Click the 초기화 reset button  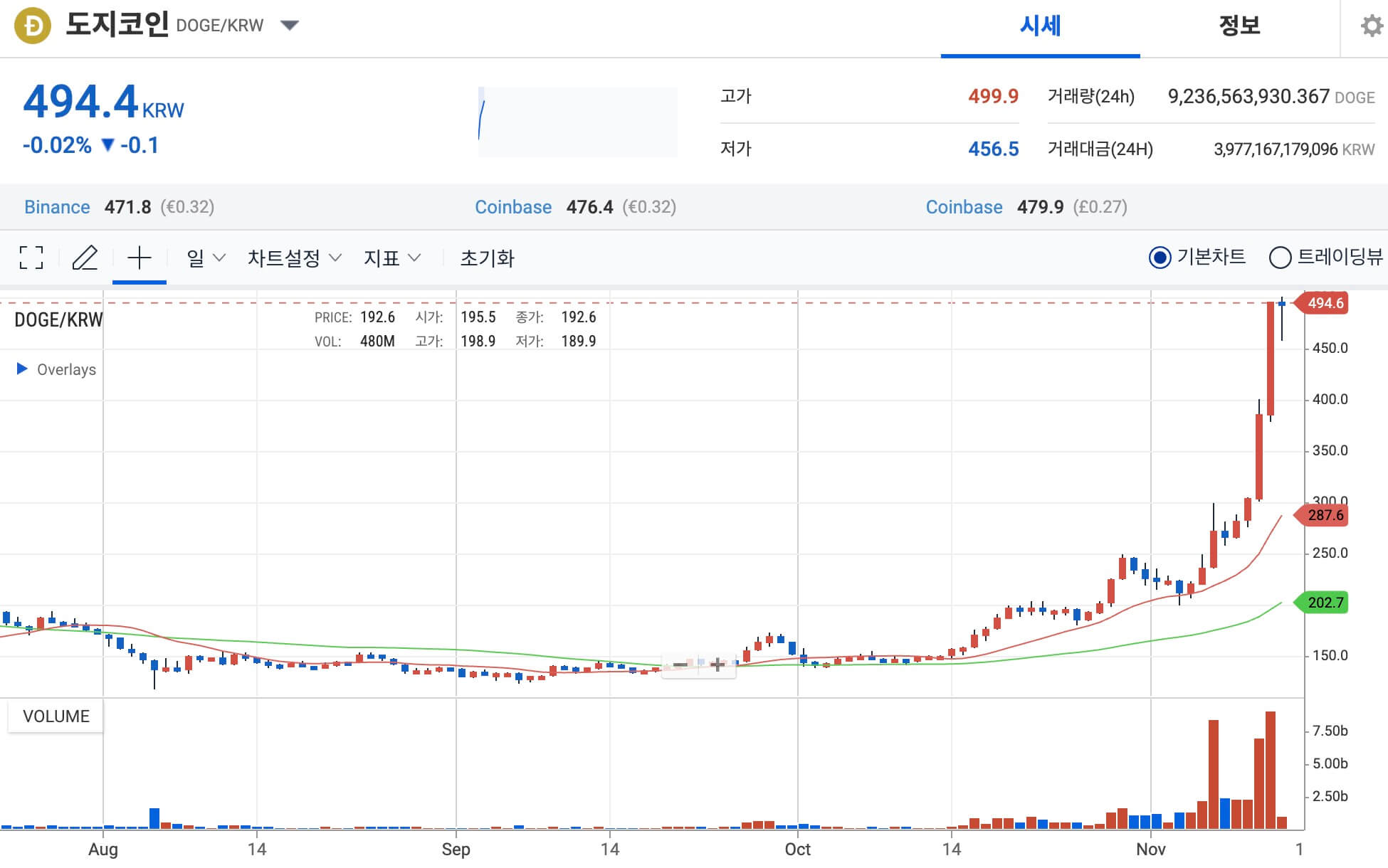(x=488, y=258)
